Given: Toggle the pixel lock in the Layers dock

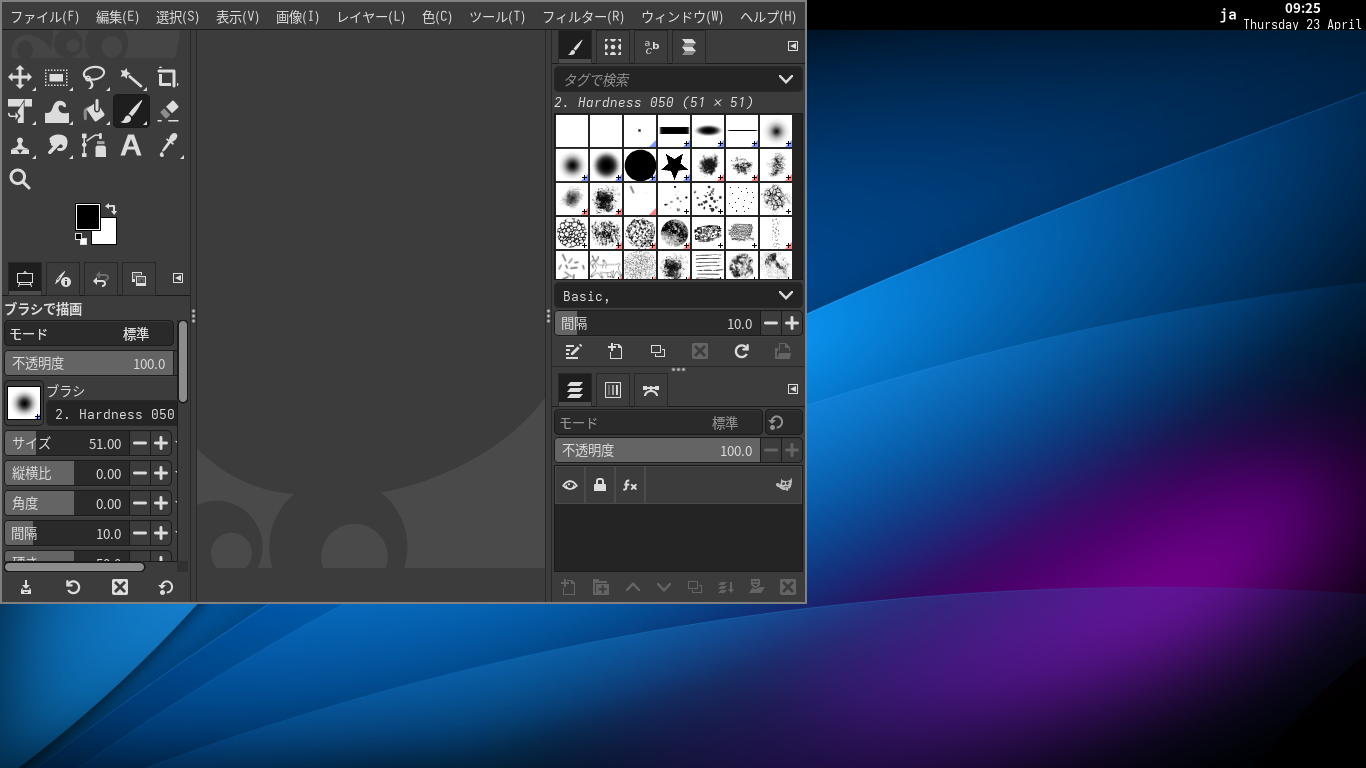Looking at the screenshot, I should tap(599, 485).
